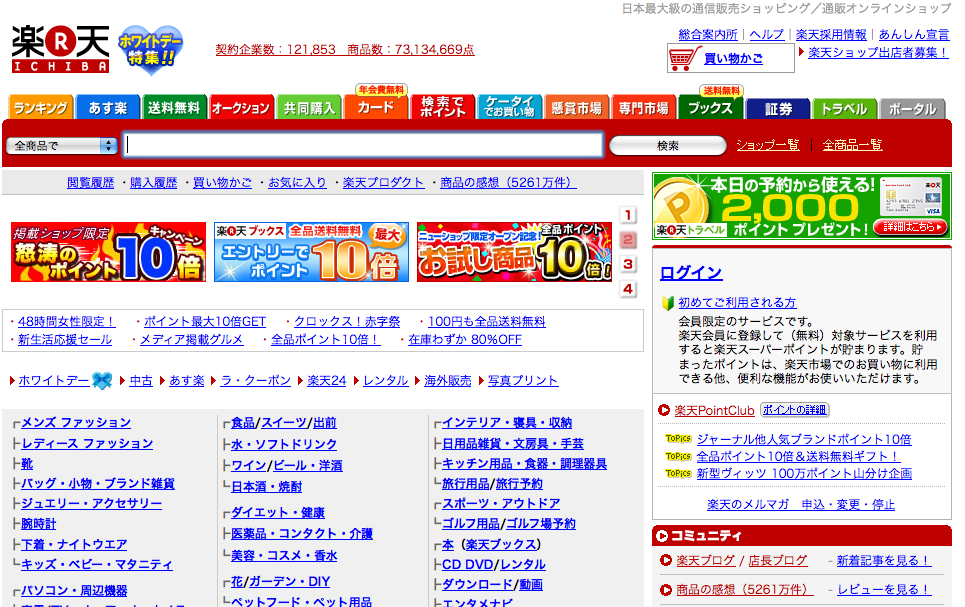Open the 新着記事を見る！ link
This screenshot has height=607, width=965.
click(x=883, y=561)
